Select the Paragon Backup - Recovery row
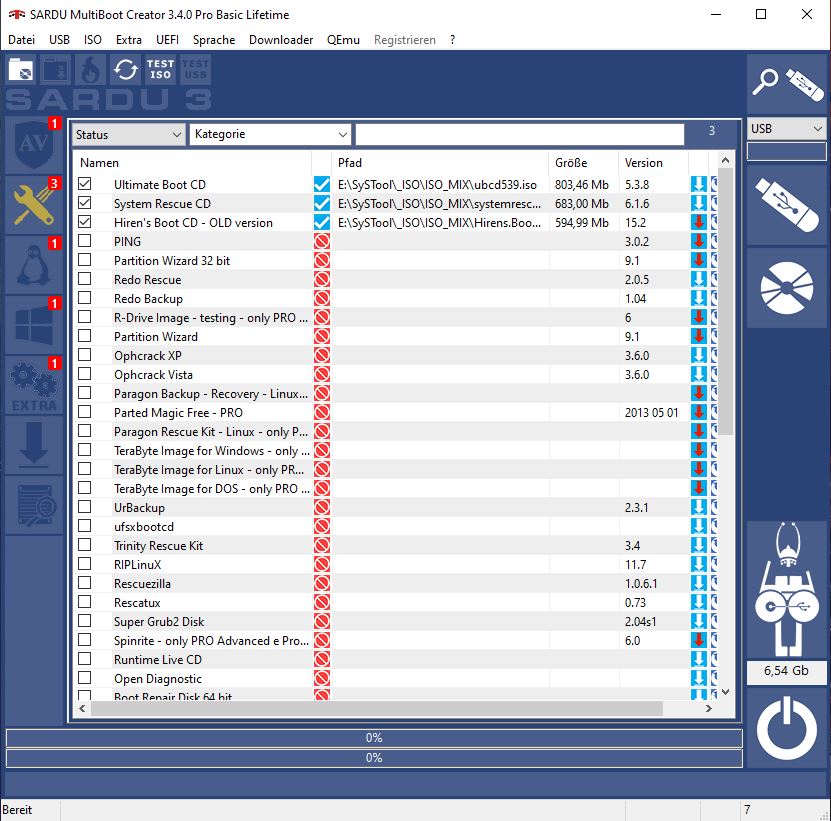This screenshot has width=831, height=821. [395, 393]
